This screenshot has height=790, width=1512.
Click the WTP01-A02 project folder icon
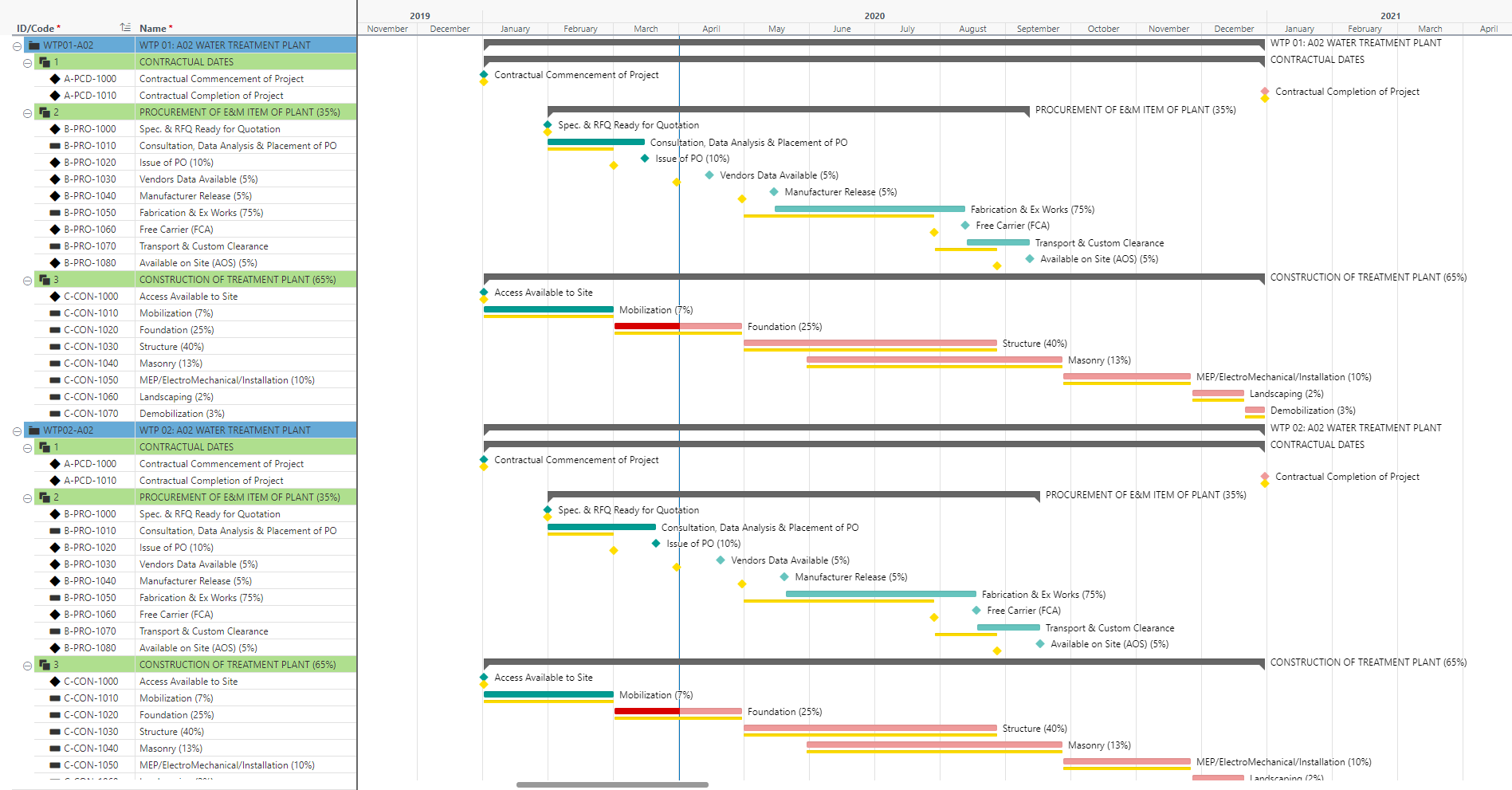34,45
